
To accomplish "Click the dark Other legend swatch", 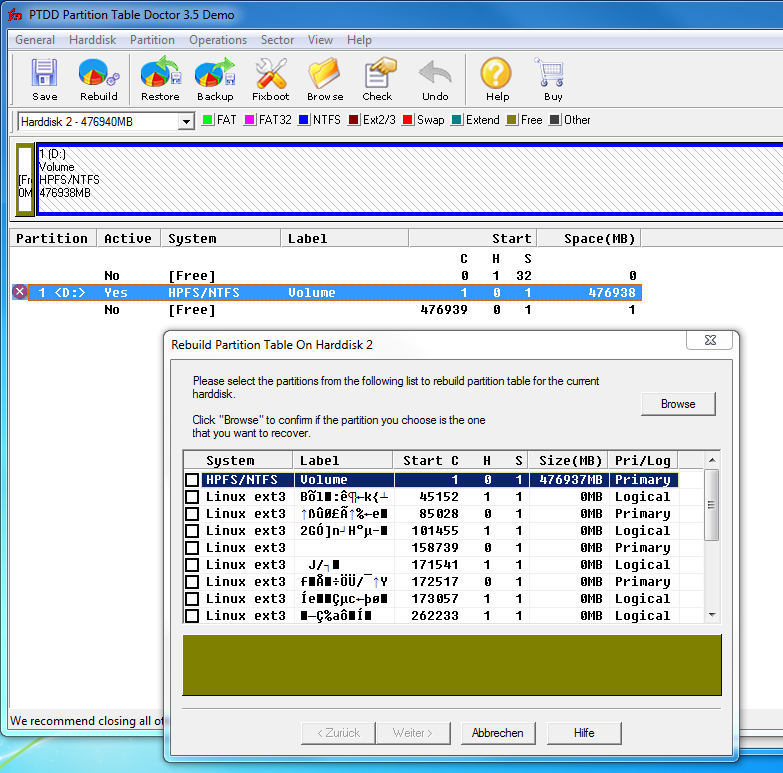I will [554, 120].
